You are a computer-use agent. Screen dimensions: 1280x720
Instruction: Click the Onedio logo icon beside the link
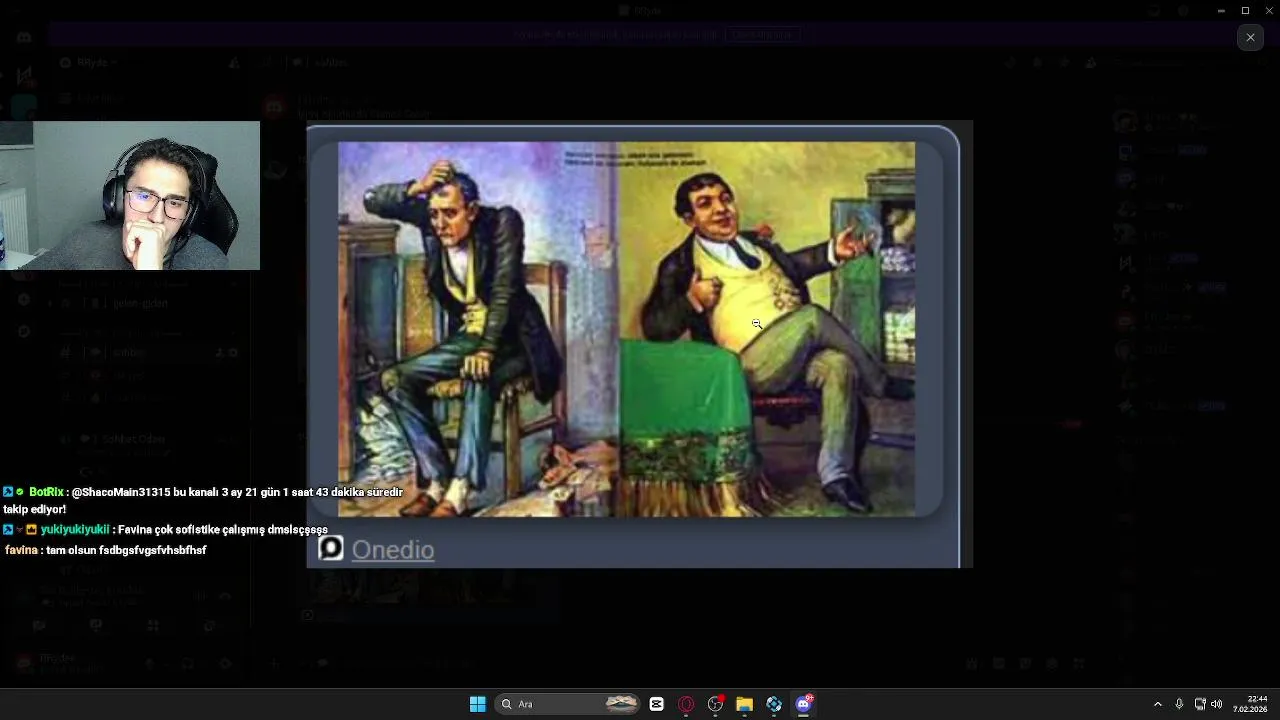coord(331,548)
